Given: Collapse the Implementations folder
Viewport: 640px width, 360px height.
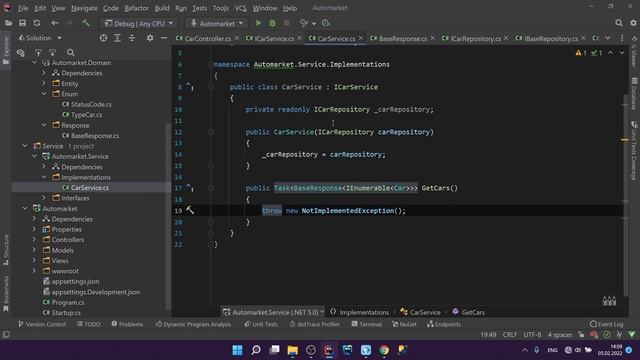Looking at the screenshot, I should [44, 177].
